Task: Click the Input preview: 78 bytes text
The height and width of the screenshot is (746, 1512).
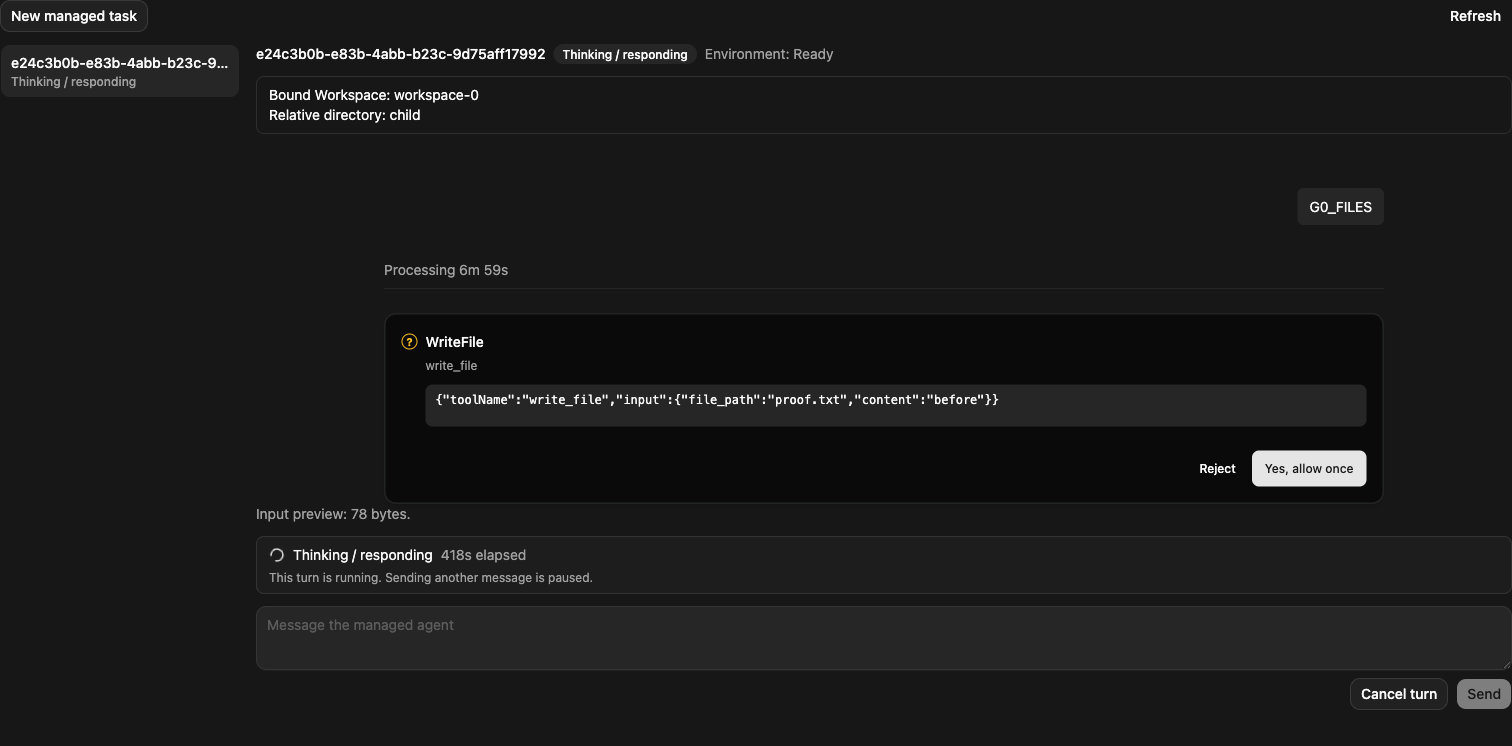Action: [333, 514]
